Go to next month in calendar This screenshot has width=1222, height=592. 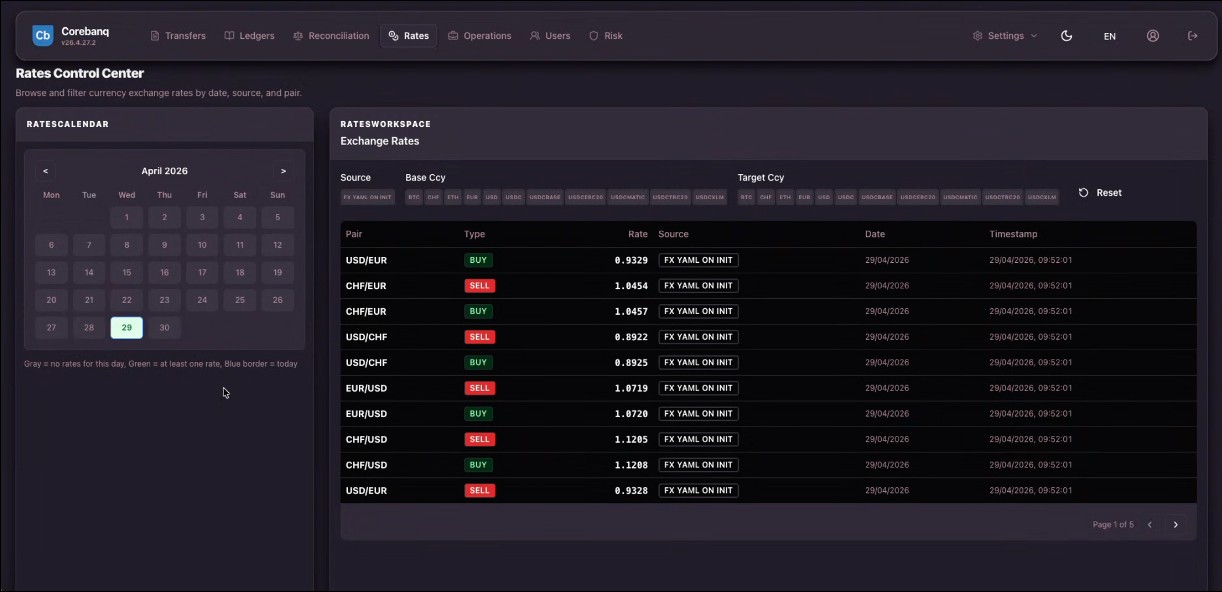284,171
